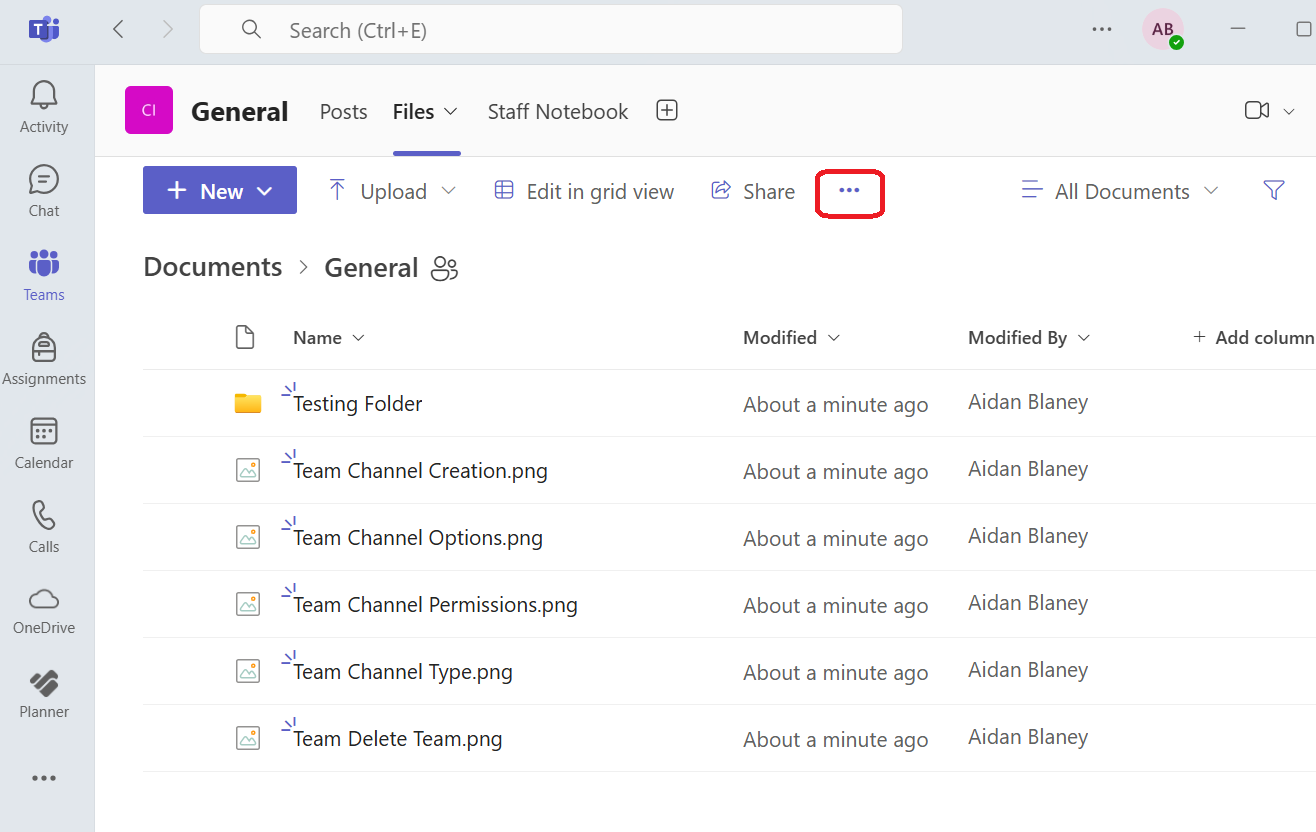Open the Testing Folder
The height and width of the screenshot is (832, 1316).
point(357,404)
